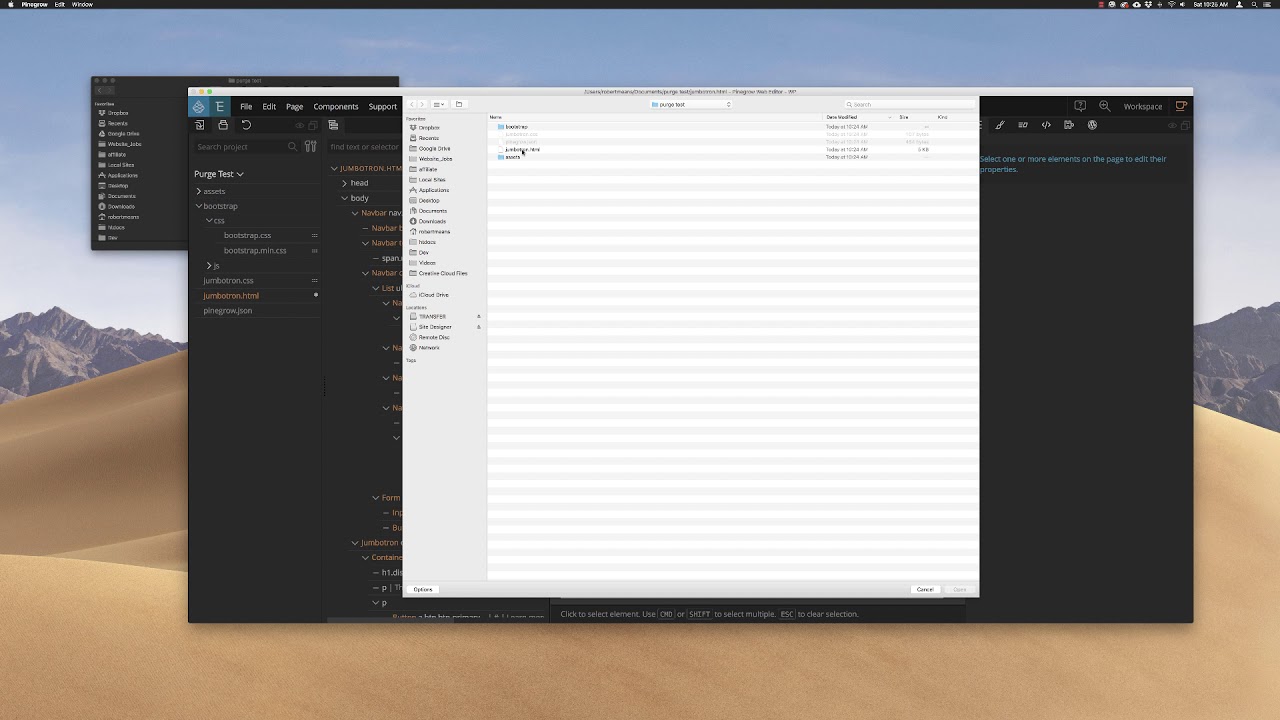Open the 'purge test' location dropdown in dialog
The image size is (1280, 720).
(x=691, y=104)
